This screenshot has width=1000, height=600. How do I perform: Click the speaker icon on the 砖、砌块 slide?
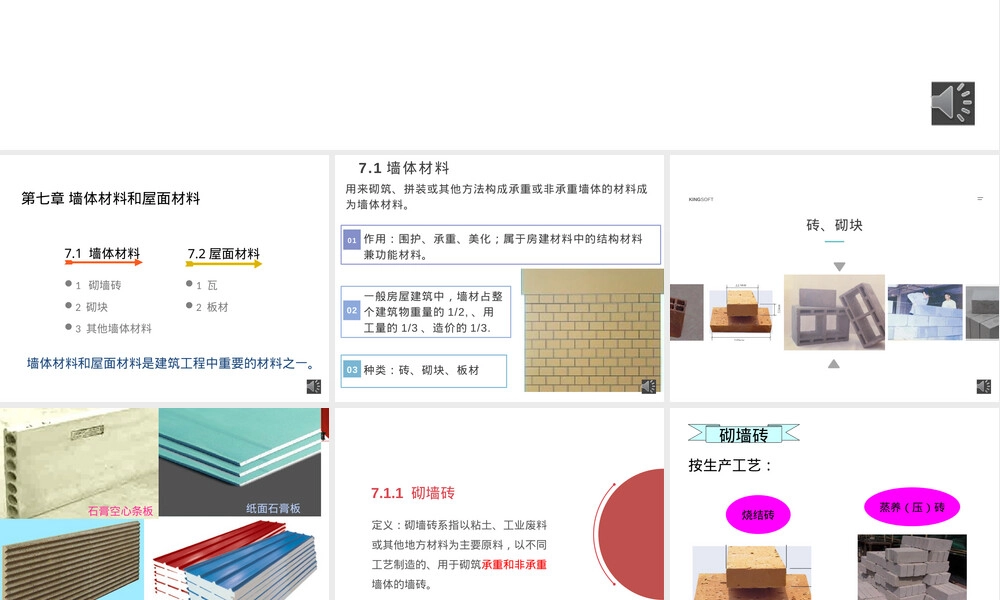pos(983,386)
